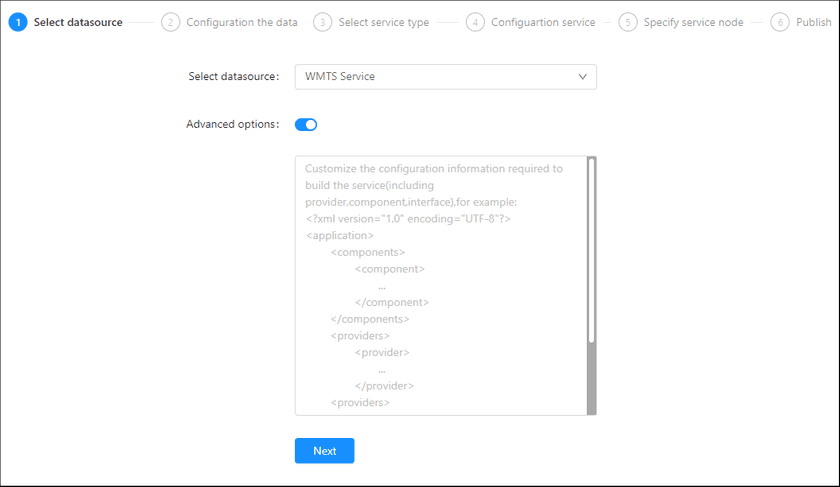Screen dimensions: 840x487
Task: Click the Select datasource step title
Action: pyautogui.click(x=78, y=22)
